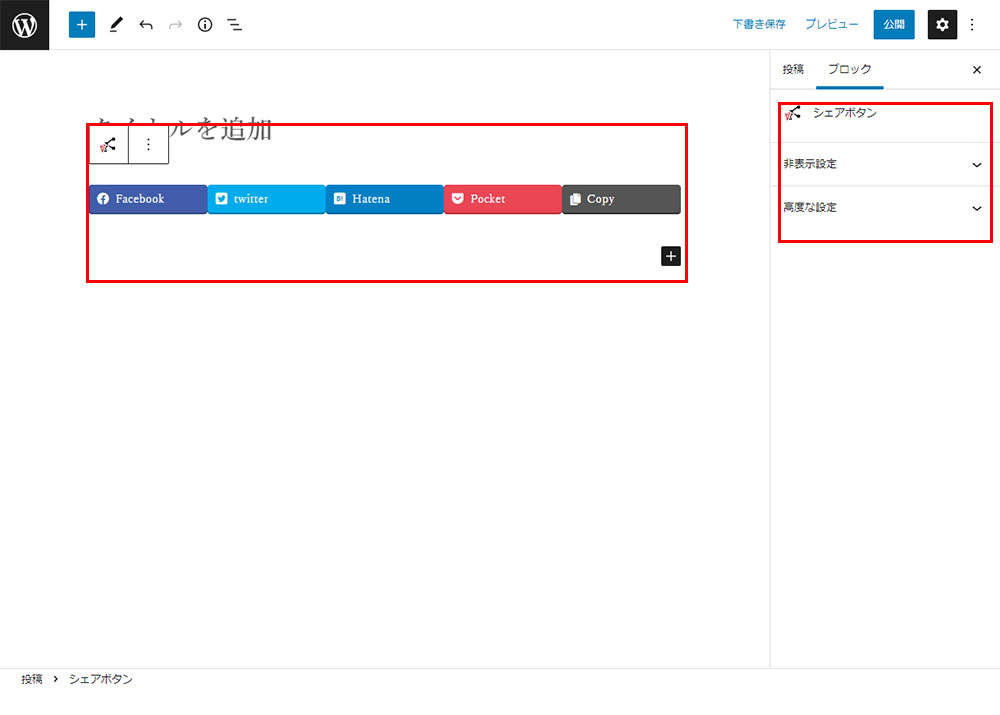Click the Facebook share button
Screen dimensions: 1000x715
tap(148, 199)
